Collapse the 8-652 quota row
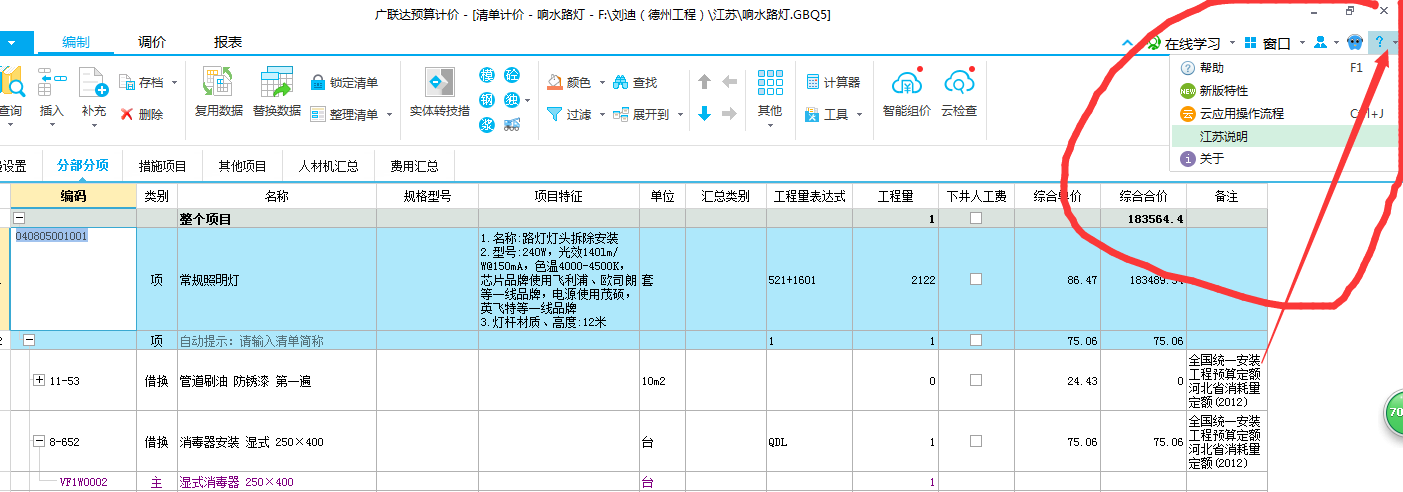The width and height of the screenshot is (1403, 492). 40,441
